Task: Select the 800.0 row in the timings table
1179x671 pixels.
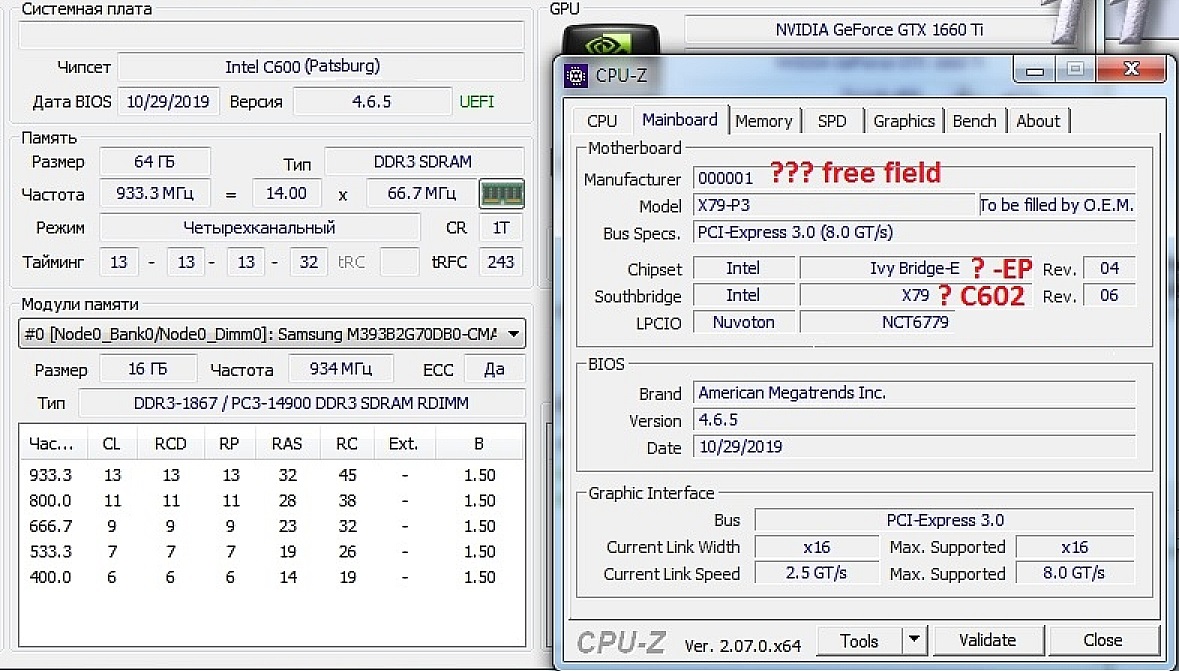Action: click(x=271, y=501)
